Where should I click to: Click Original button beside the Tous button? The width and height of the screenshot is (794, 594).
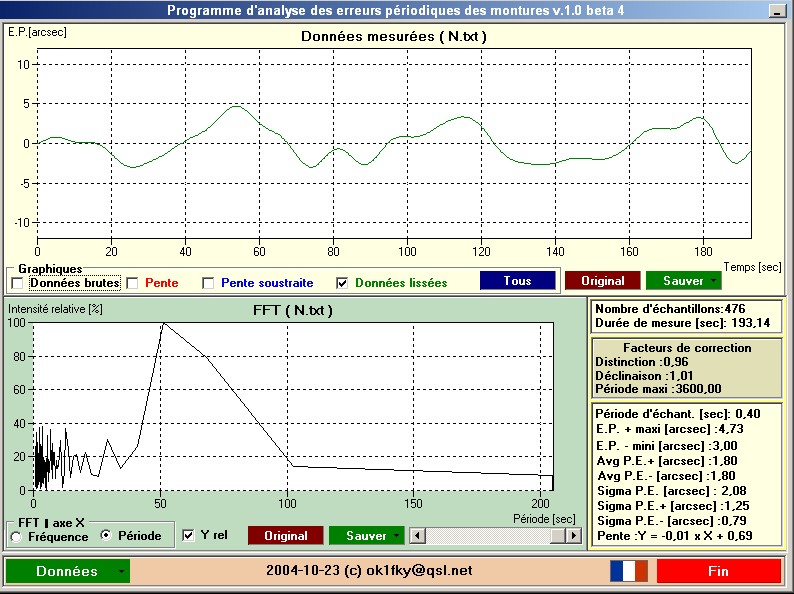click(602, 281)
